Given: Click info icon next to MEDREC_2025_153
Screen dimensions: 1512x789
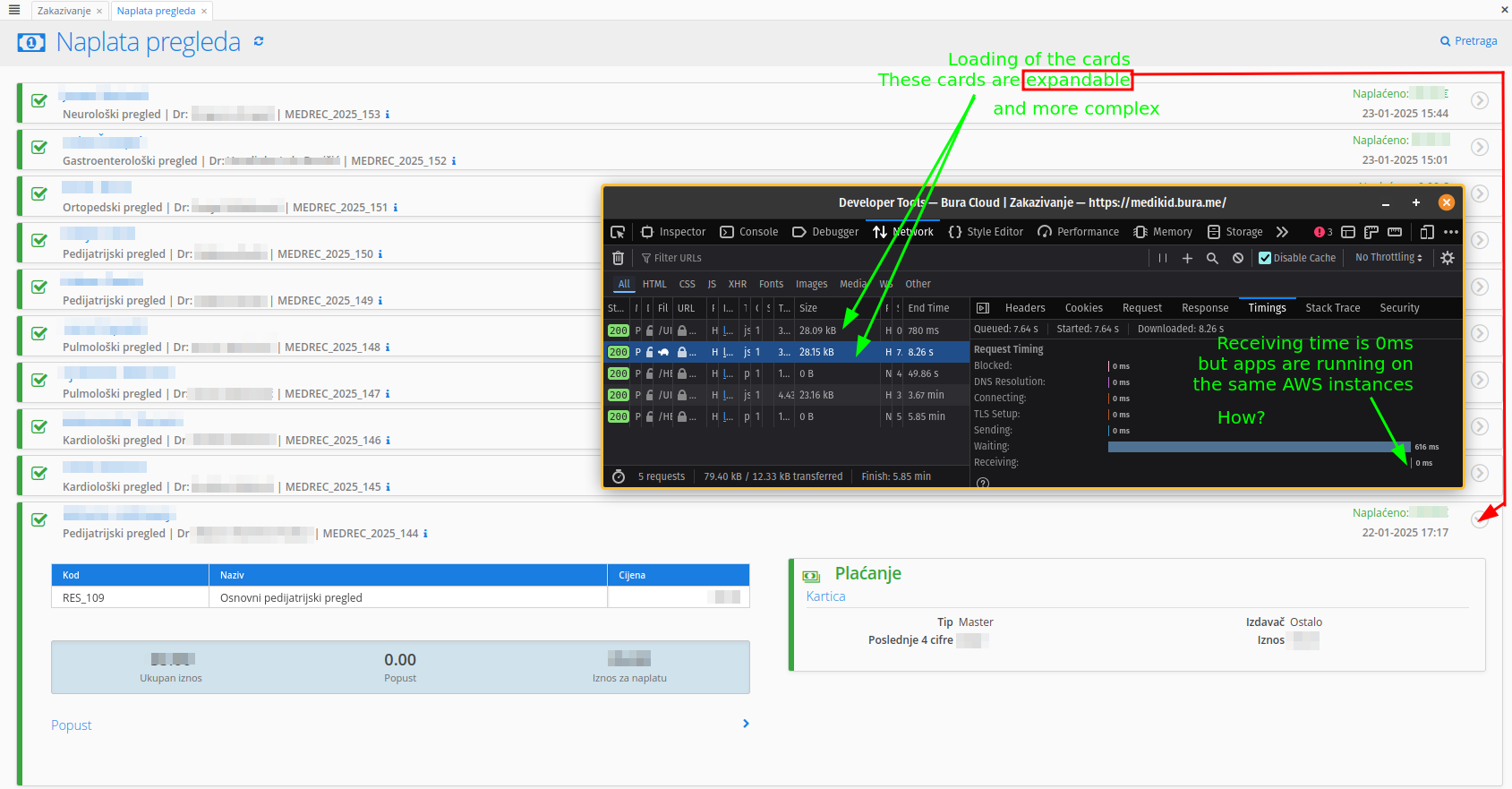Looking at the screenshot, I should pos(388,115).
